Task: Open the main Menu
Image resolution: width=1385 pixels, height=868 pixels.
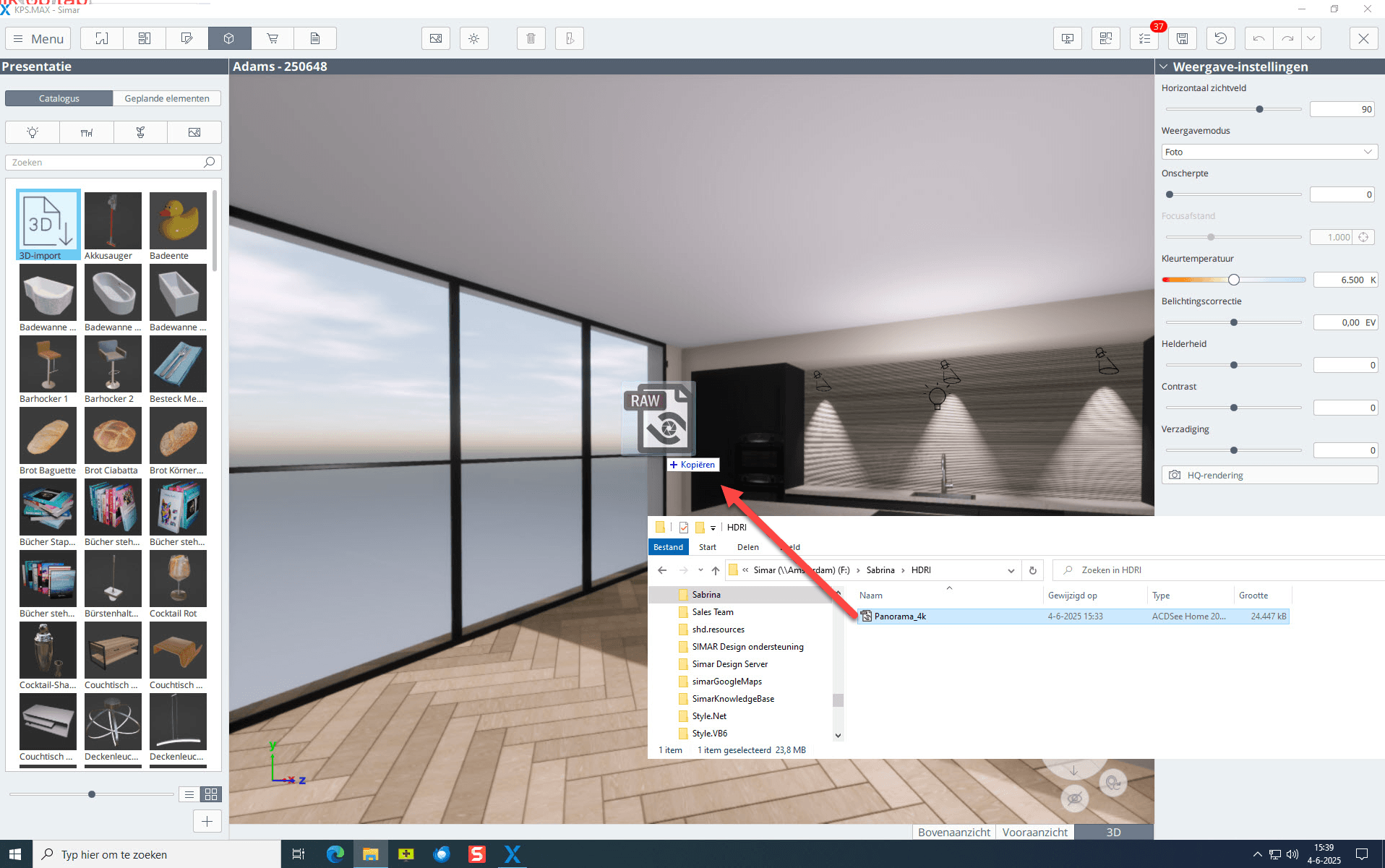Action: click(39, 38)
